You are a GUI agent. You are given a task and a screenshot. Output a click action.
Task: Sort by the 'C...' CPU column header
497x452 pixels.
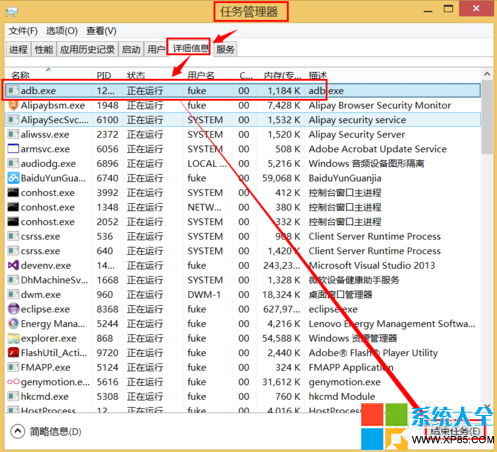click(244, 75)
